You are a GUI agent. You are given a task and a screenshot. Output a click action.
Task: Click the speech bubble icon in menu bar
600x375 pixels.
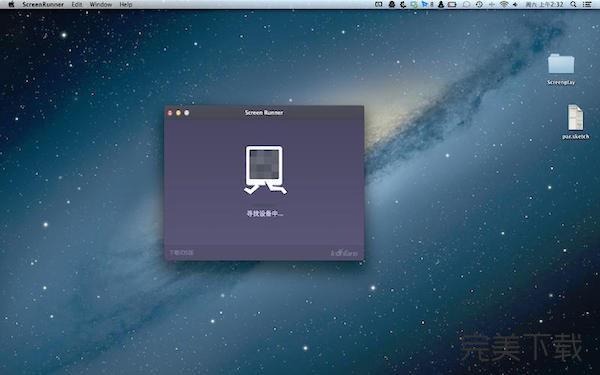tap(466, 4)
